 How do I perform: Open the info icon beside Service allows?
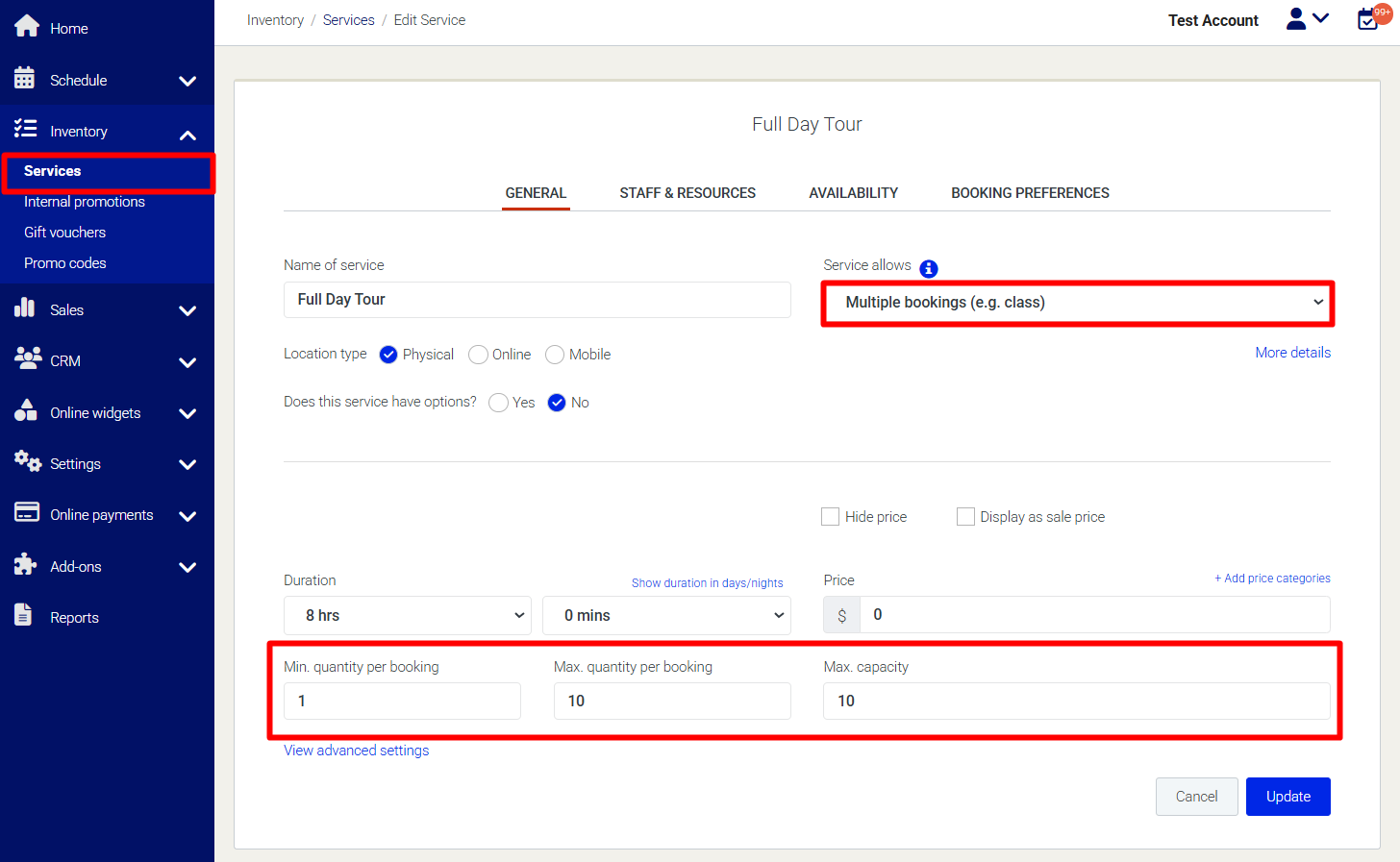[928, 269]
